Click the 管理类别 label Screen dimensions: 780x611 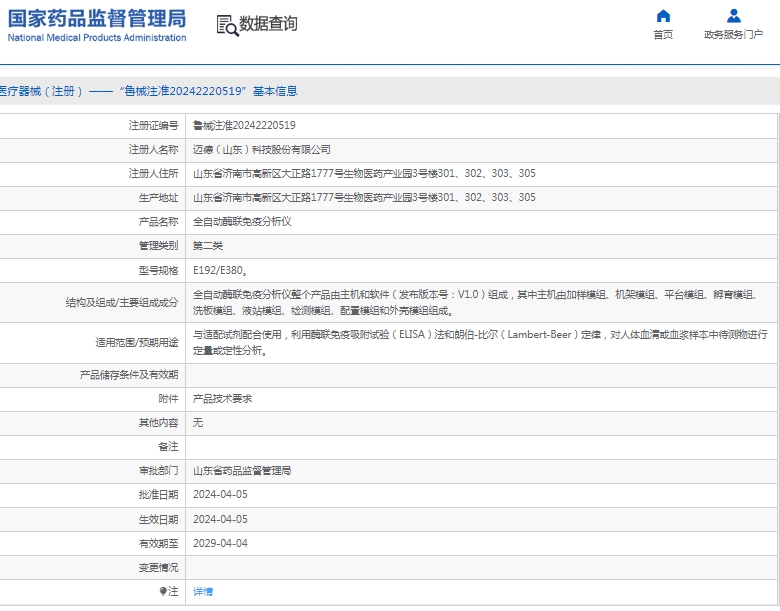tap(159, 245)
